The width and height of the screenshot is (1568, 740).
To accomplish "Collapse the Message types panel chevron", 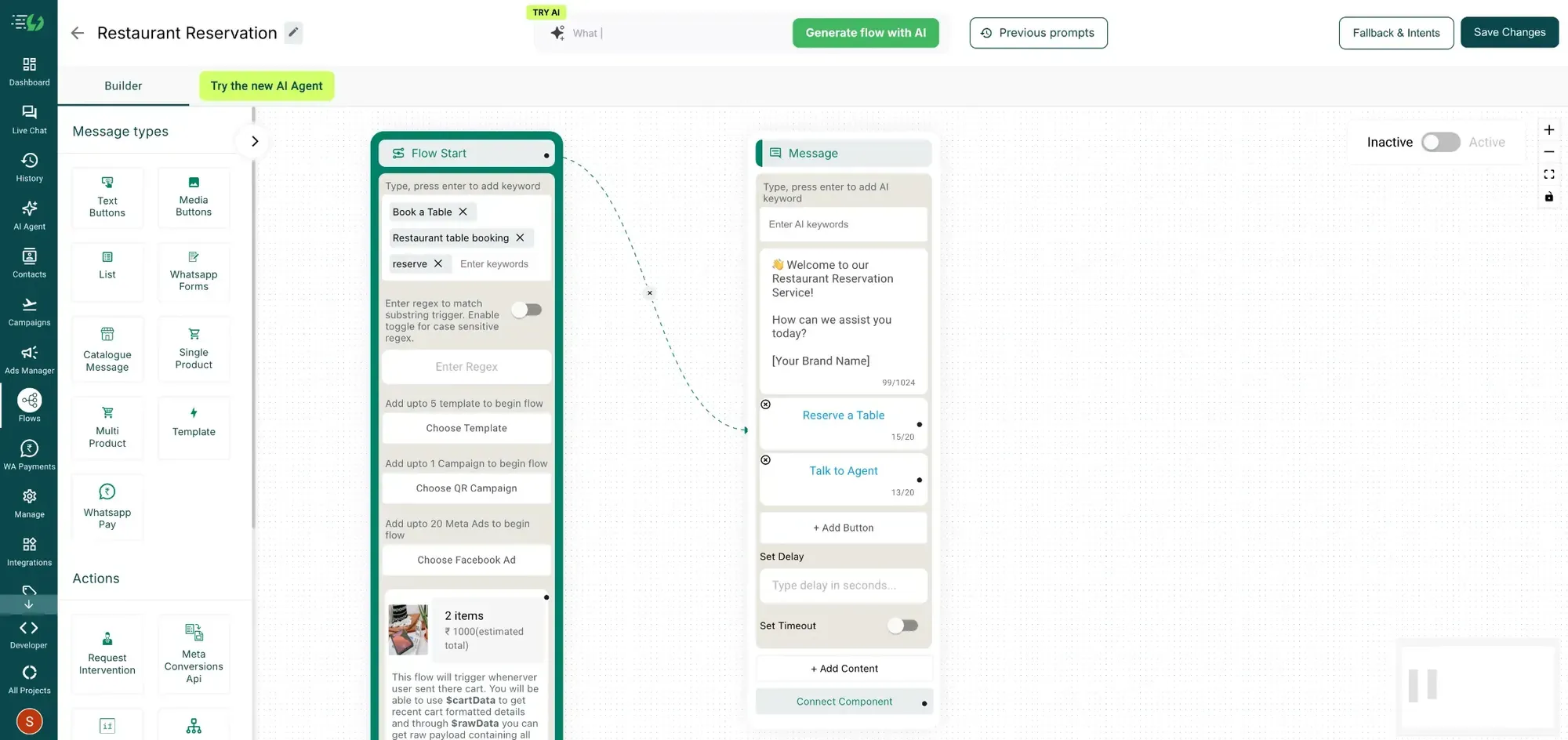I will click(x=254, y=141).
